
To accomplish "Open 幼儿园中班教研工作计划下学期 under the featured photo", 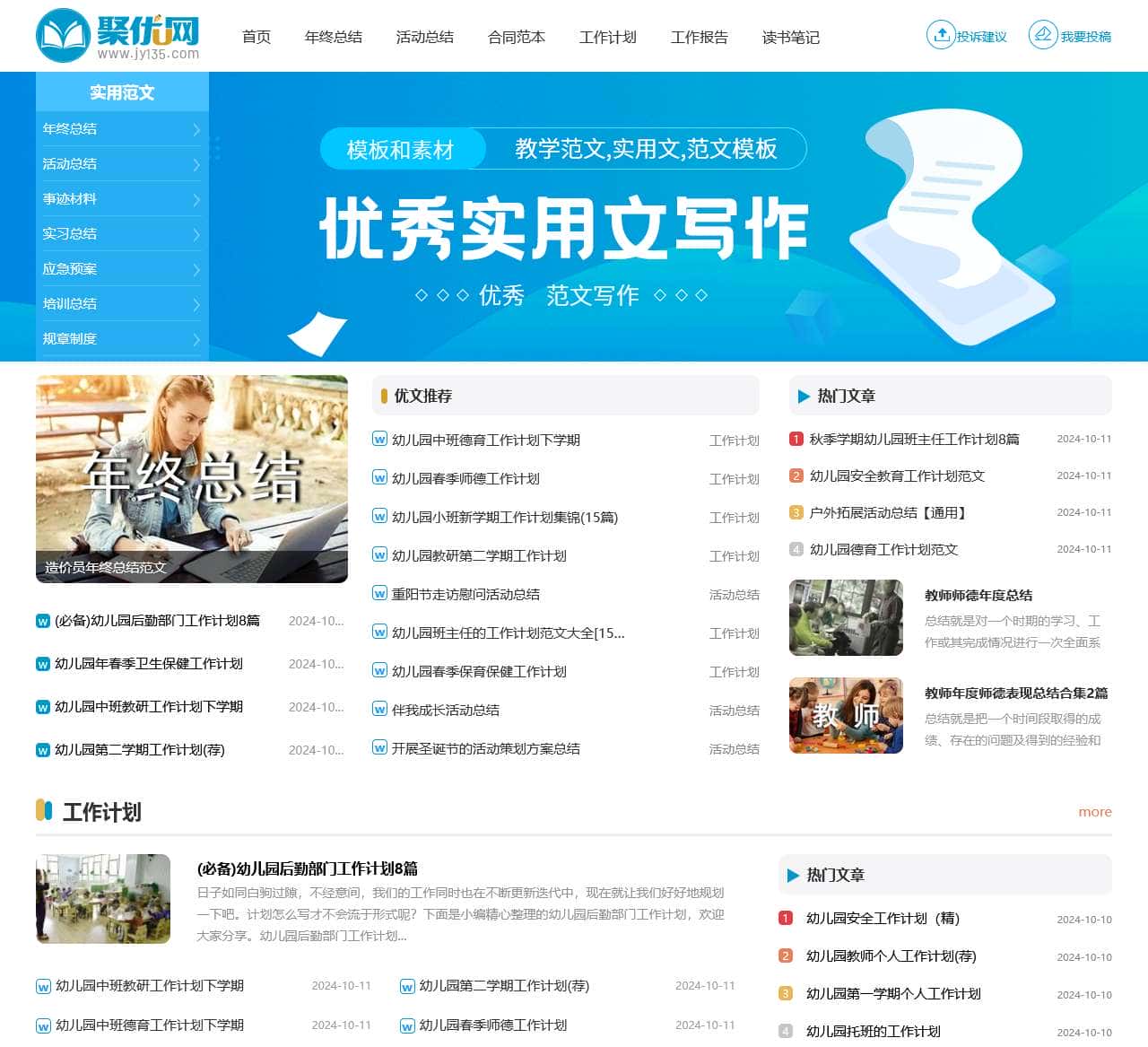I will [x=149, y=706].
